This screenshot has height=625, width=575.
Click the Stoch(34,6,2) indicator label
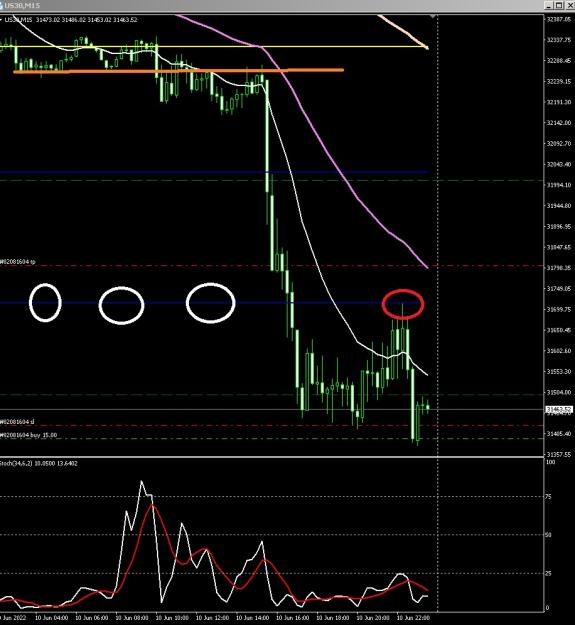[39, 463]
